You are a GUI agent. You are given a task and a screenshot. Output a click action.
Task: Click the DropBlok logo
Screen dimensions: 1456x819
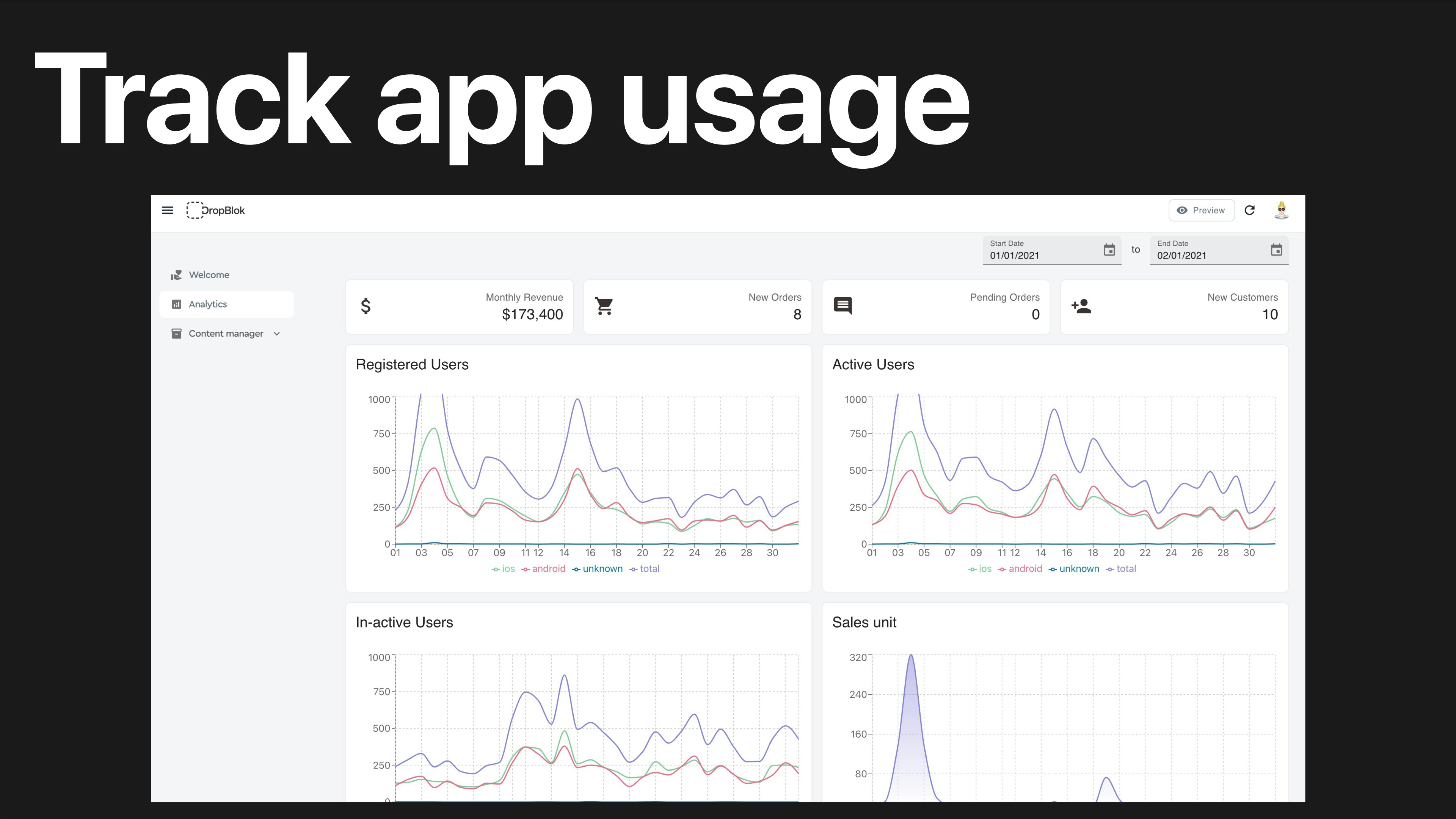point(216,210)
